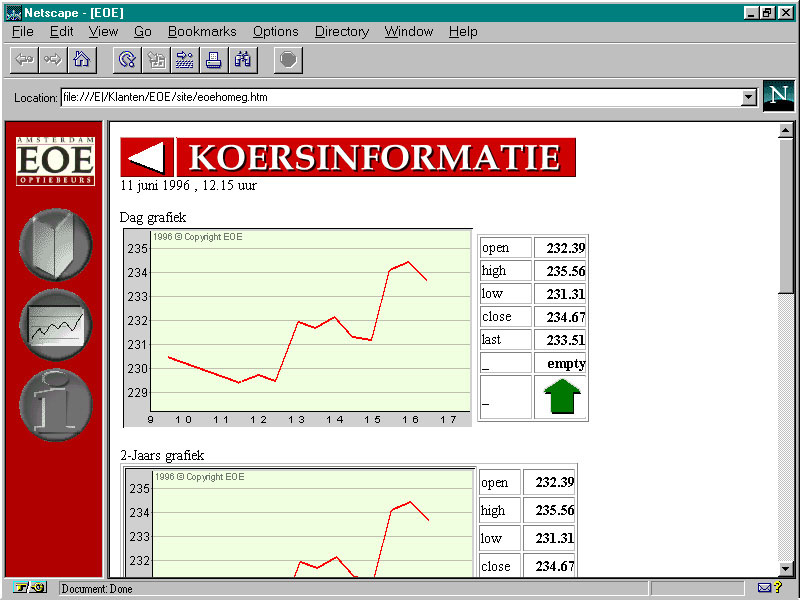Viewport: 800px width, 600px height.
Task: Click the 'empty' table cell
Action: pos(560,363)
